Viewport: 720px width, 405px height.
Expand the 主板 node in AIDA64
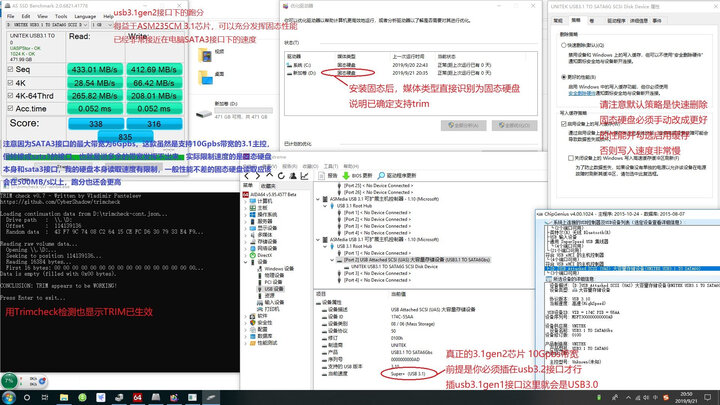coord(246,208)
